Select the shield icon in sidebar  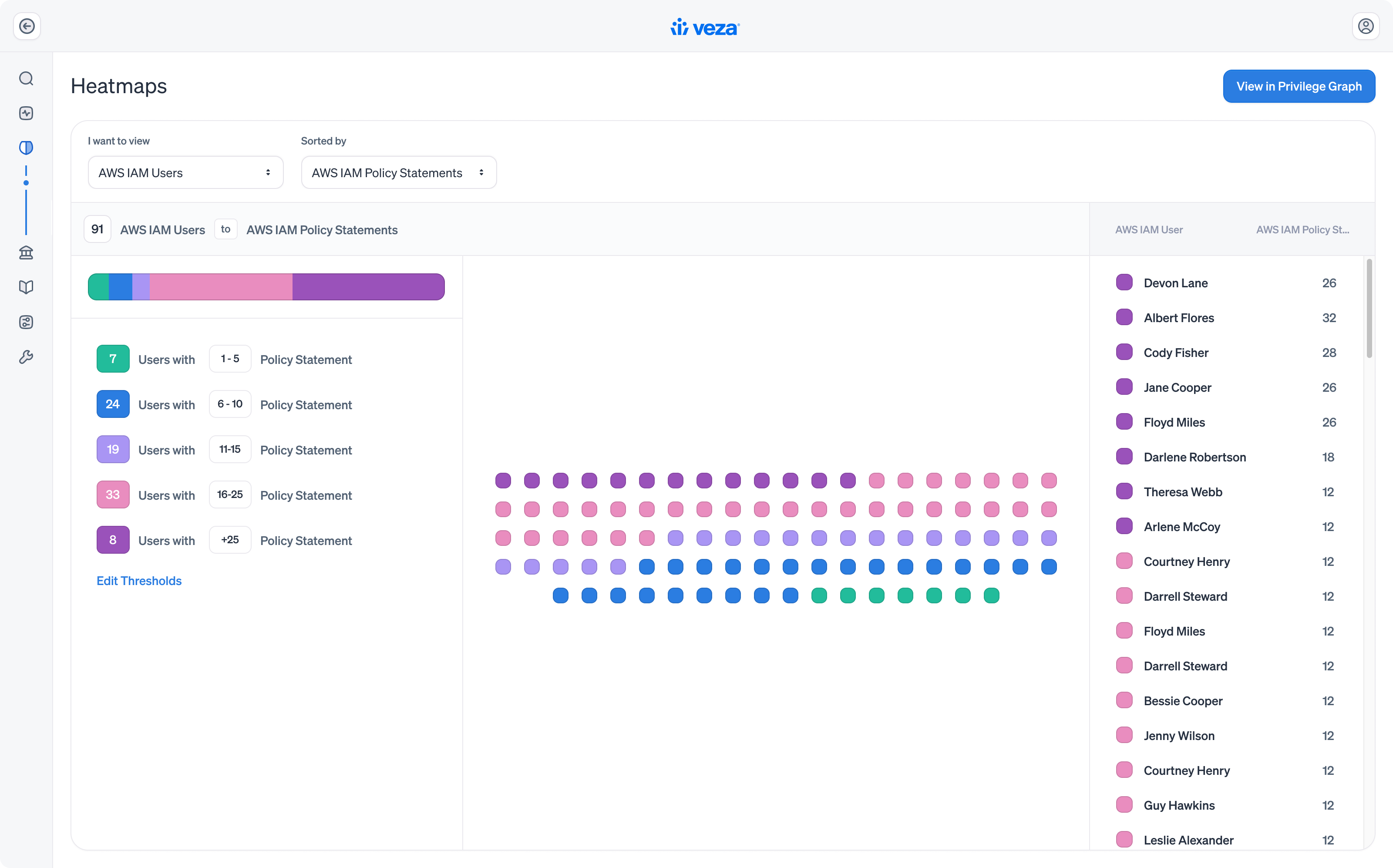[27, 148]
